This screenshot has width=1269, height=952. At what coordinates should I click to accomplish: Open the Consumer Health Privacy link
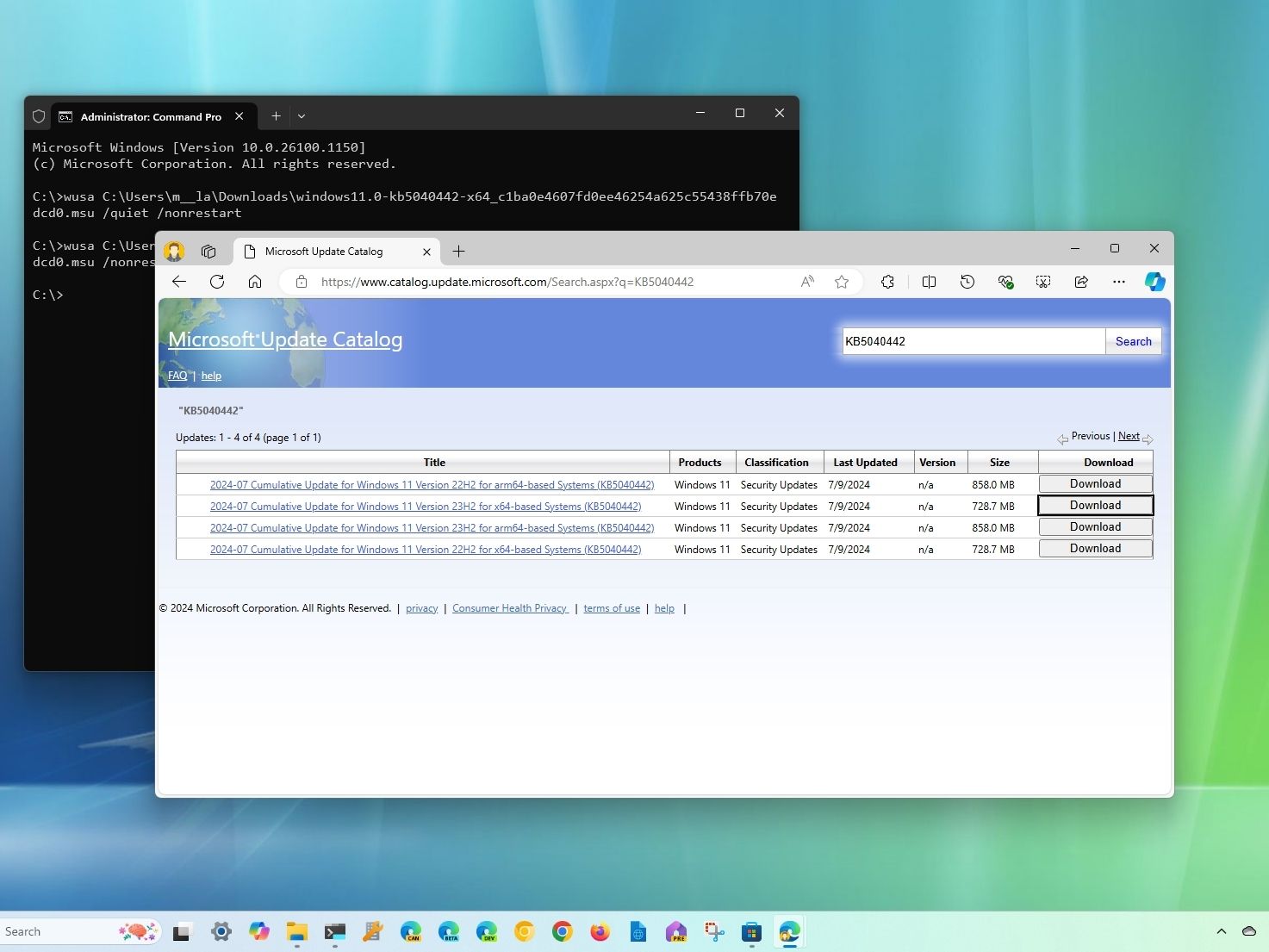(x=510, y=608)
